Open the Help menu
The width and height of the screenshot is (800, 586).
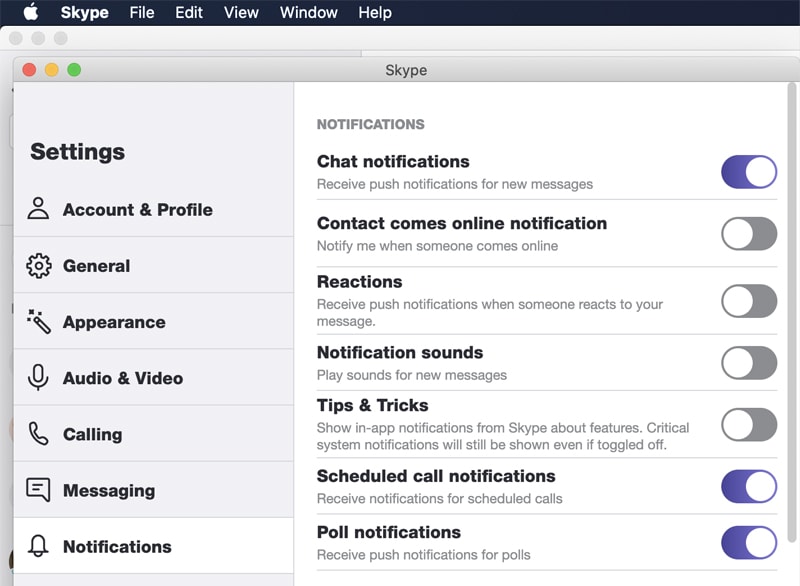375,13
